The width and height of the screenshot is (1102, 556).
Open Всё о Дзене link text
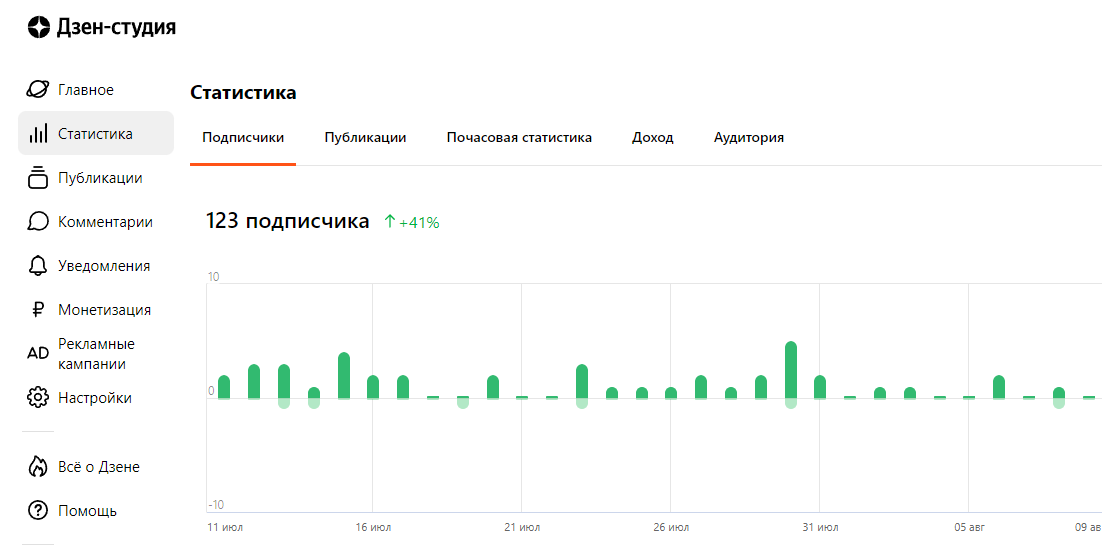[99, 467]
